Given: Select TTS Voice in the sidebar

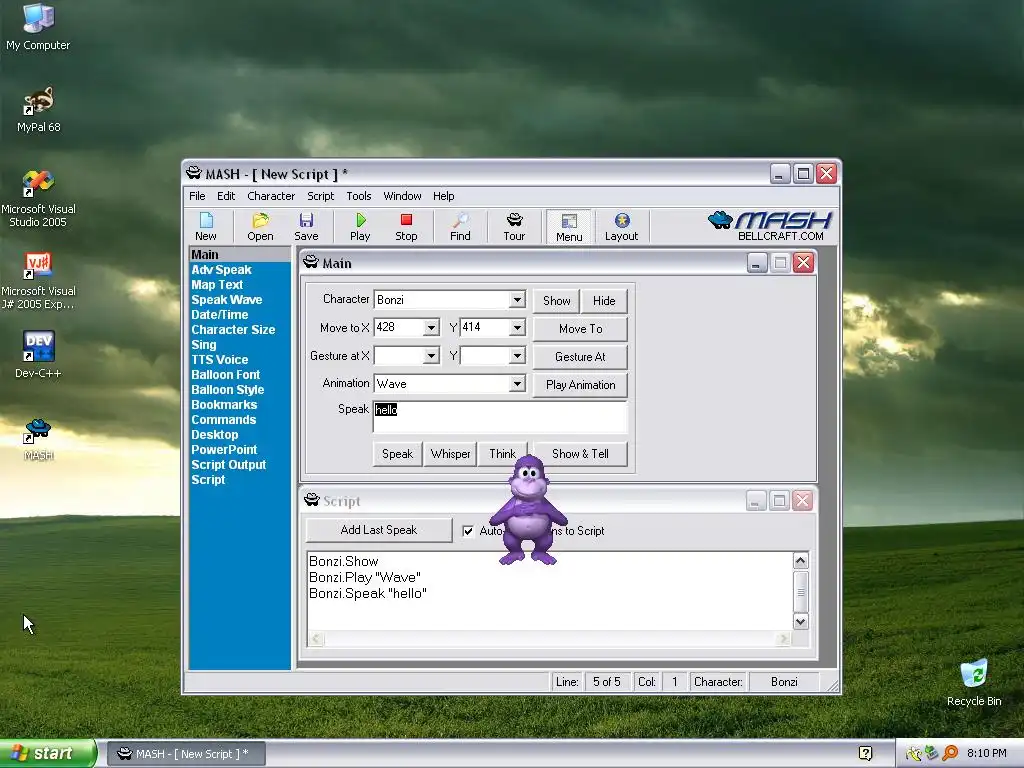Looking at the screenshot, I should point(219,360).
